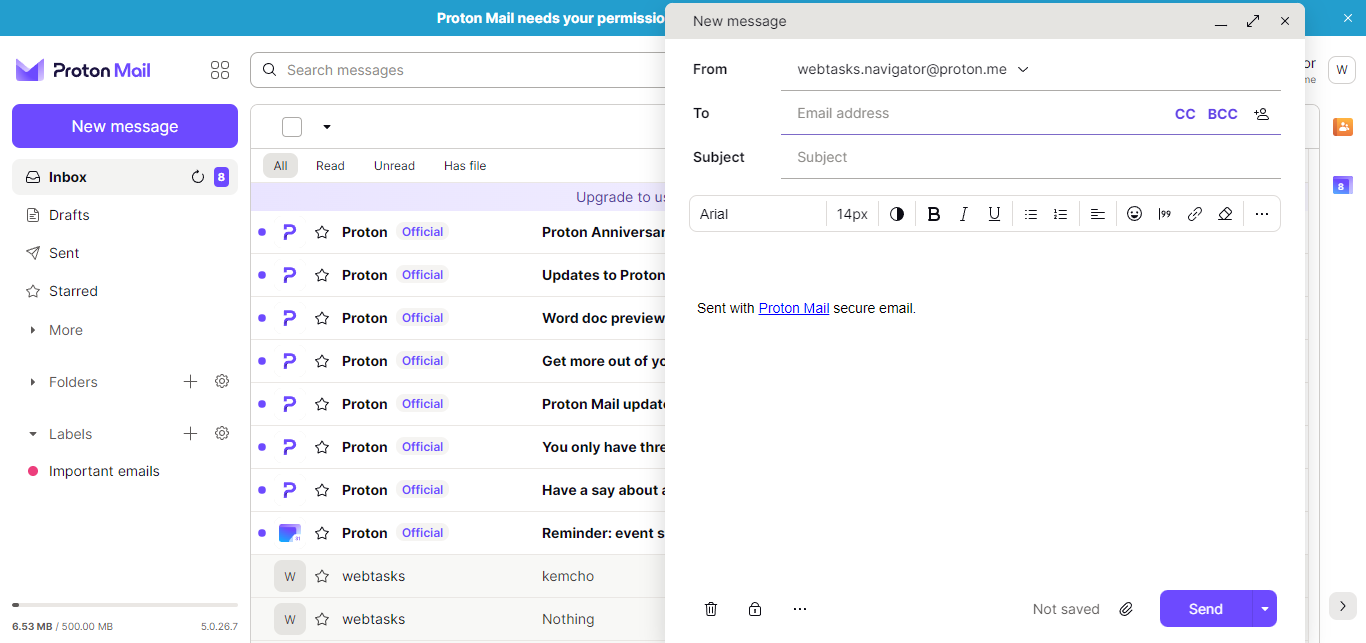Viewport: 1366px width, 643px height.
Task: Star the Word doc preview email
Action: point(322,318)
